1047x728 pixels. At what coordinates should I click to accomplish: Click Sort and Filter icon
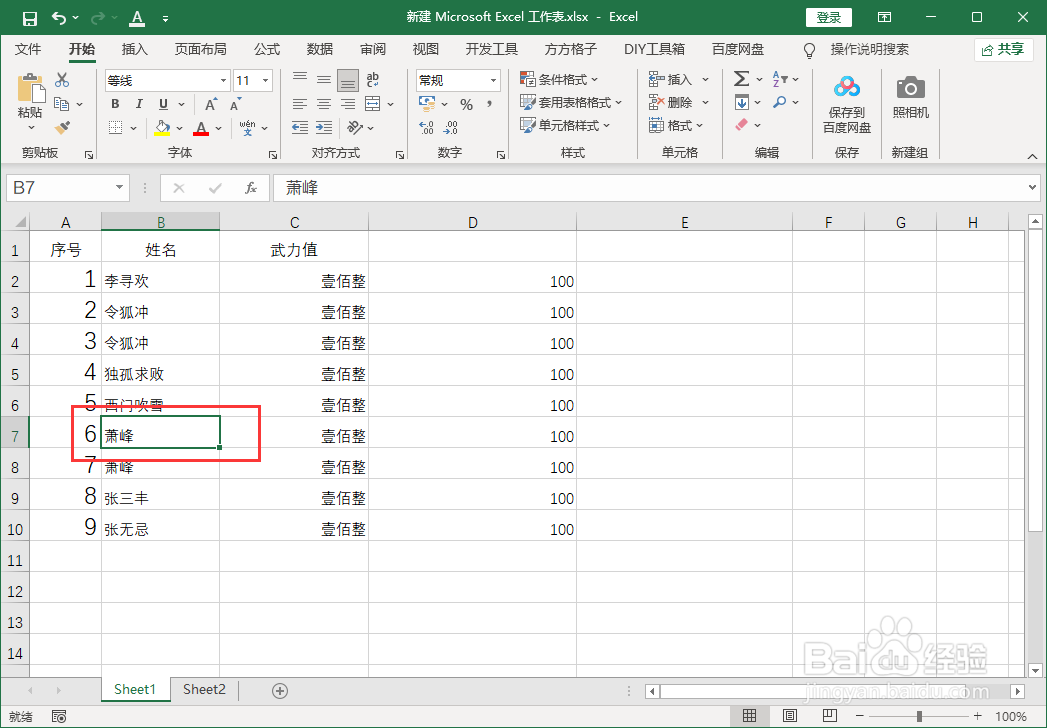pos(780,79)
